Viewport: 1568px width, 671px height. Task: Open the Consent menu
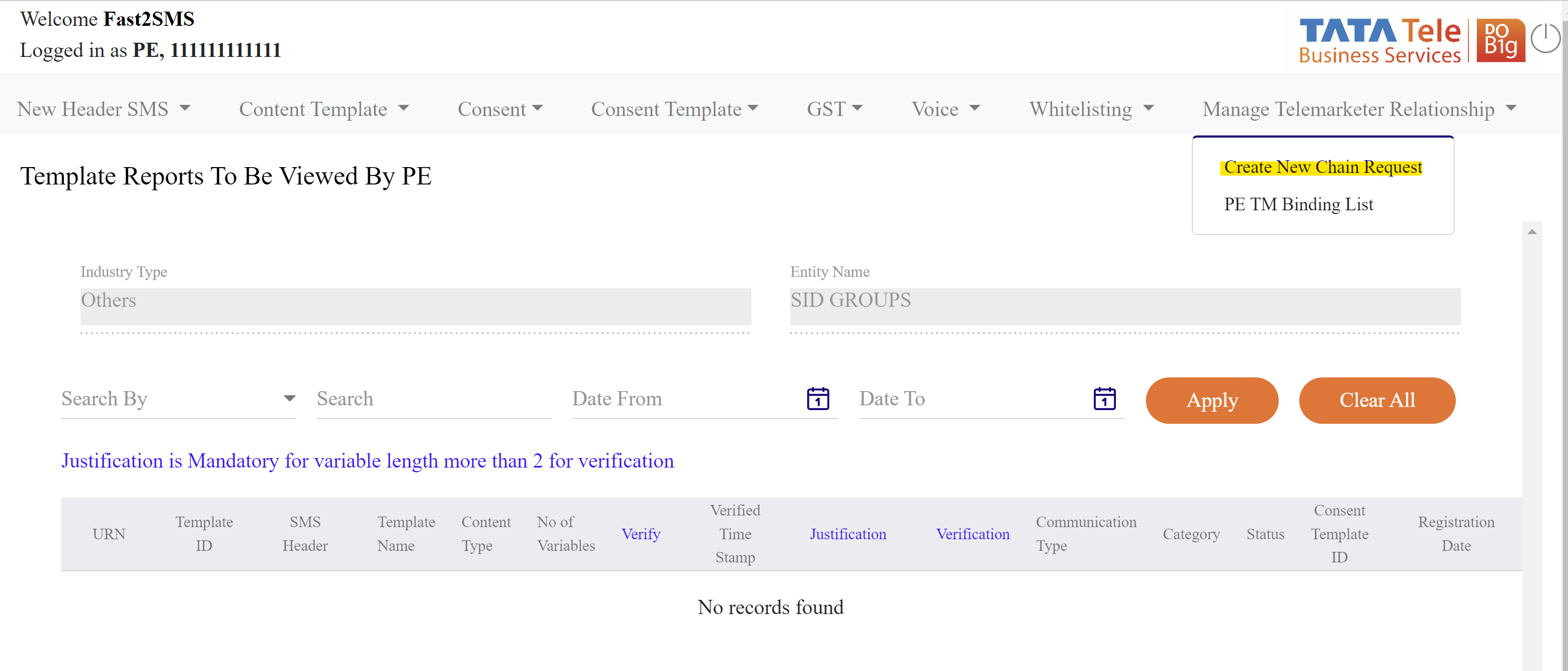tap(499, 109)
